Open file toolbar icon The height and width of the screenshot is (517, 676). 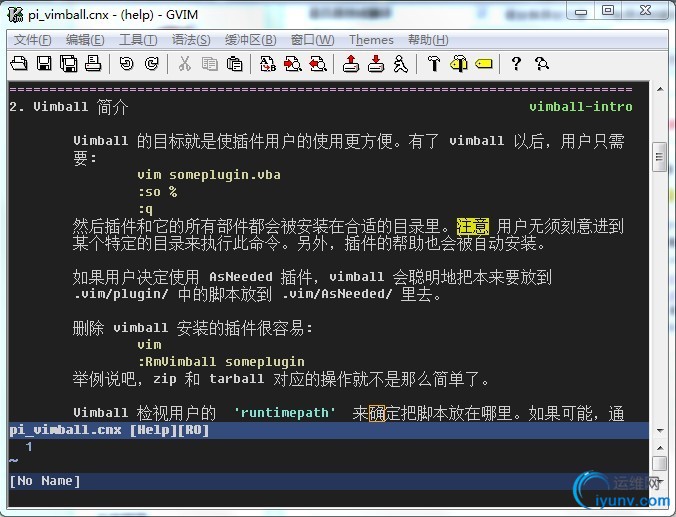click(x=19, y=64)
